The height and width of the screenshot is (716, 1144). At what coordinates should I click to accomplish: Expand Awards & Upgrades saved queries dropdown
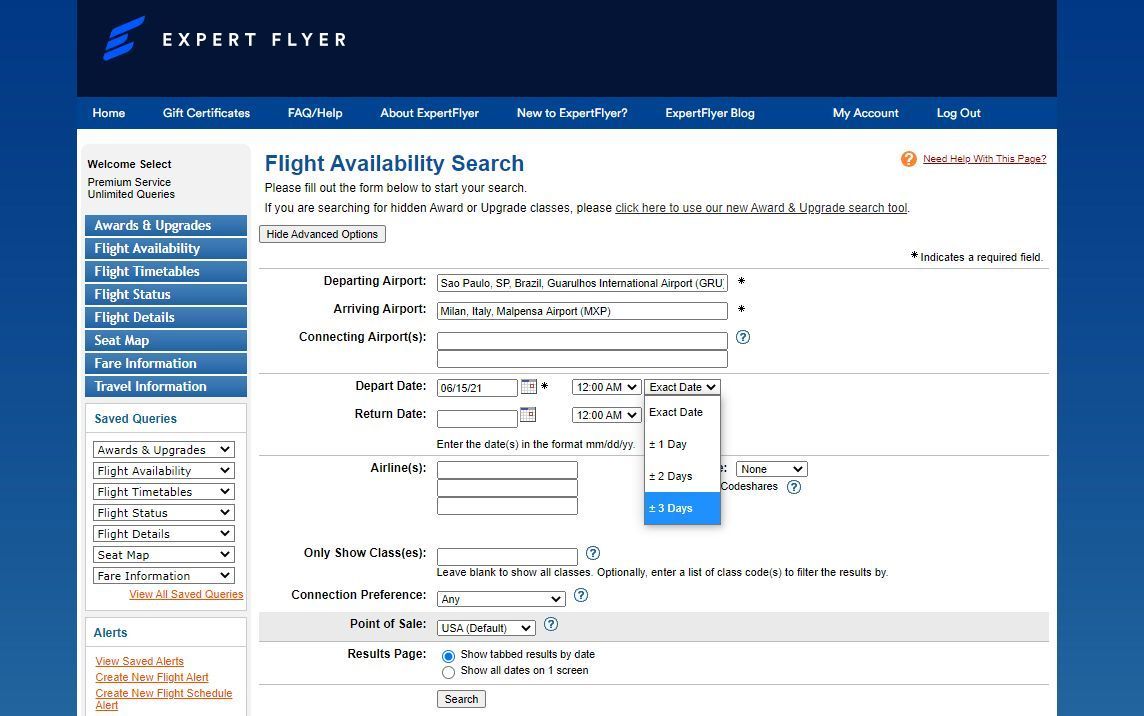coord(163,450)
